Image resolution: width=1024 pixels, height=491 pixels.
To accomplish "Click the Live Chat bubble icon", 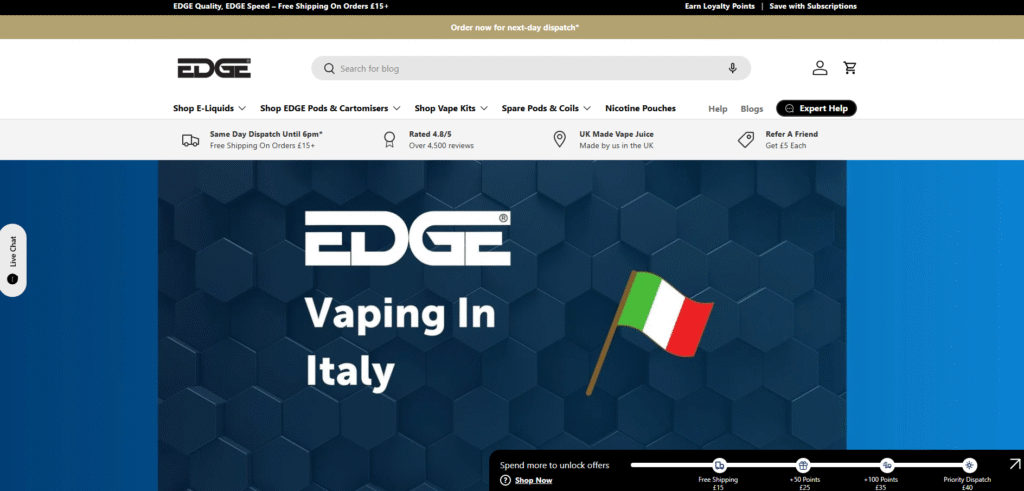I will pyautogui.click(x=13, y=279).
